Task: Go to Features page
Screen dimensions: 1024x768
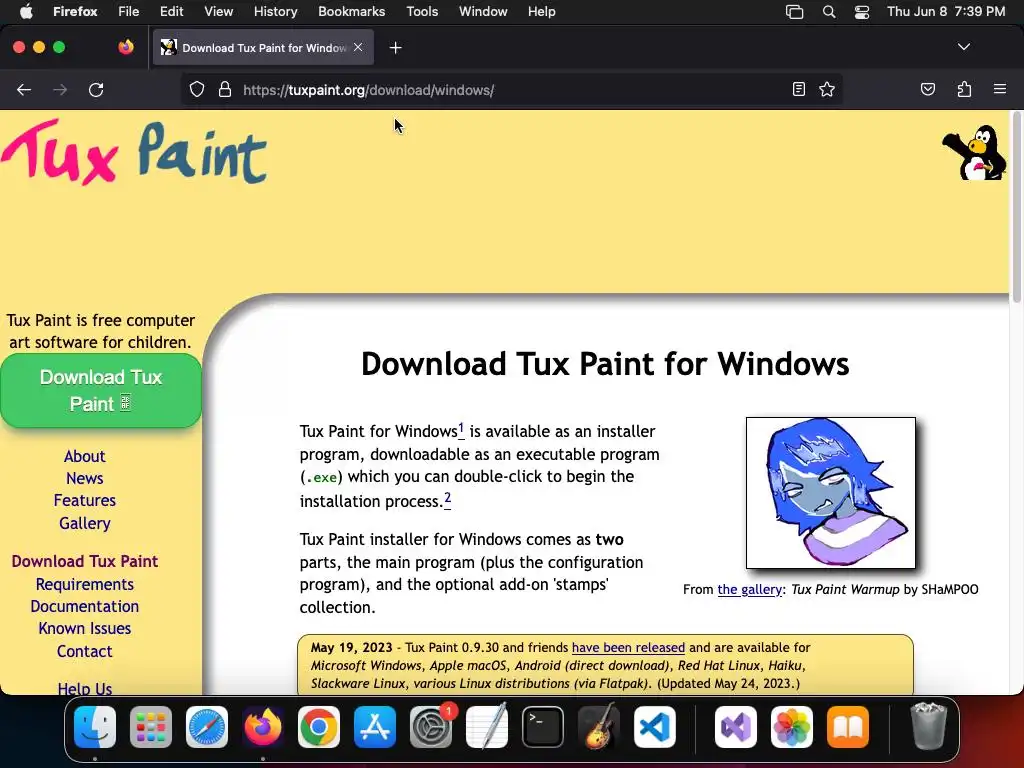Action: (x=84, y=501)
